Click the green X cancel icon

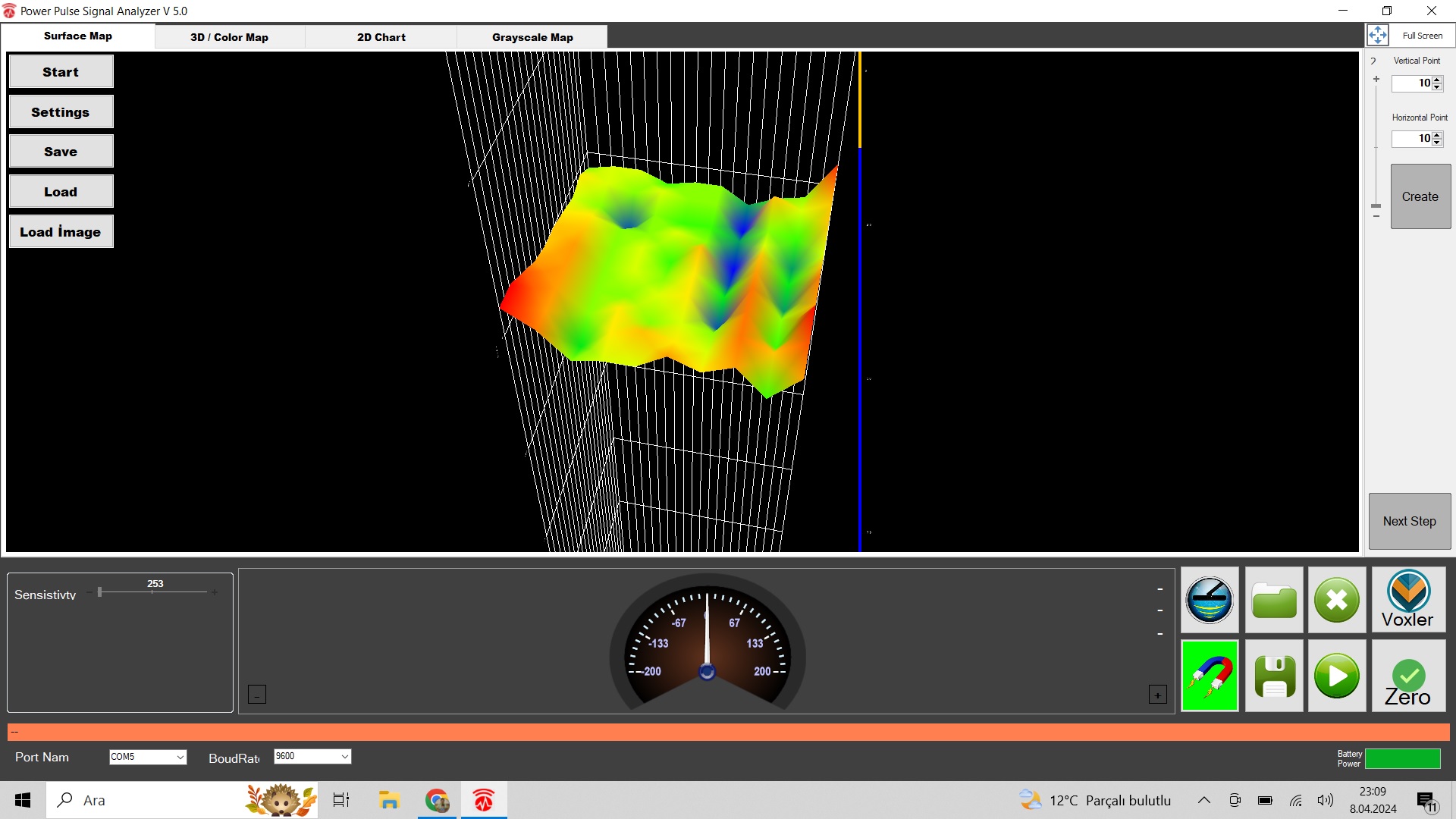coord(1337,600)
